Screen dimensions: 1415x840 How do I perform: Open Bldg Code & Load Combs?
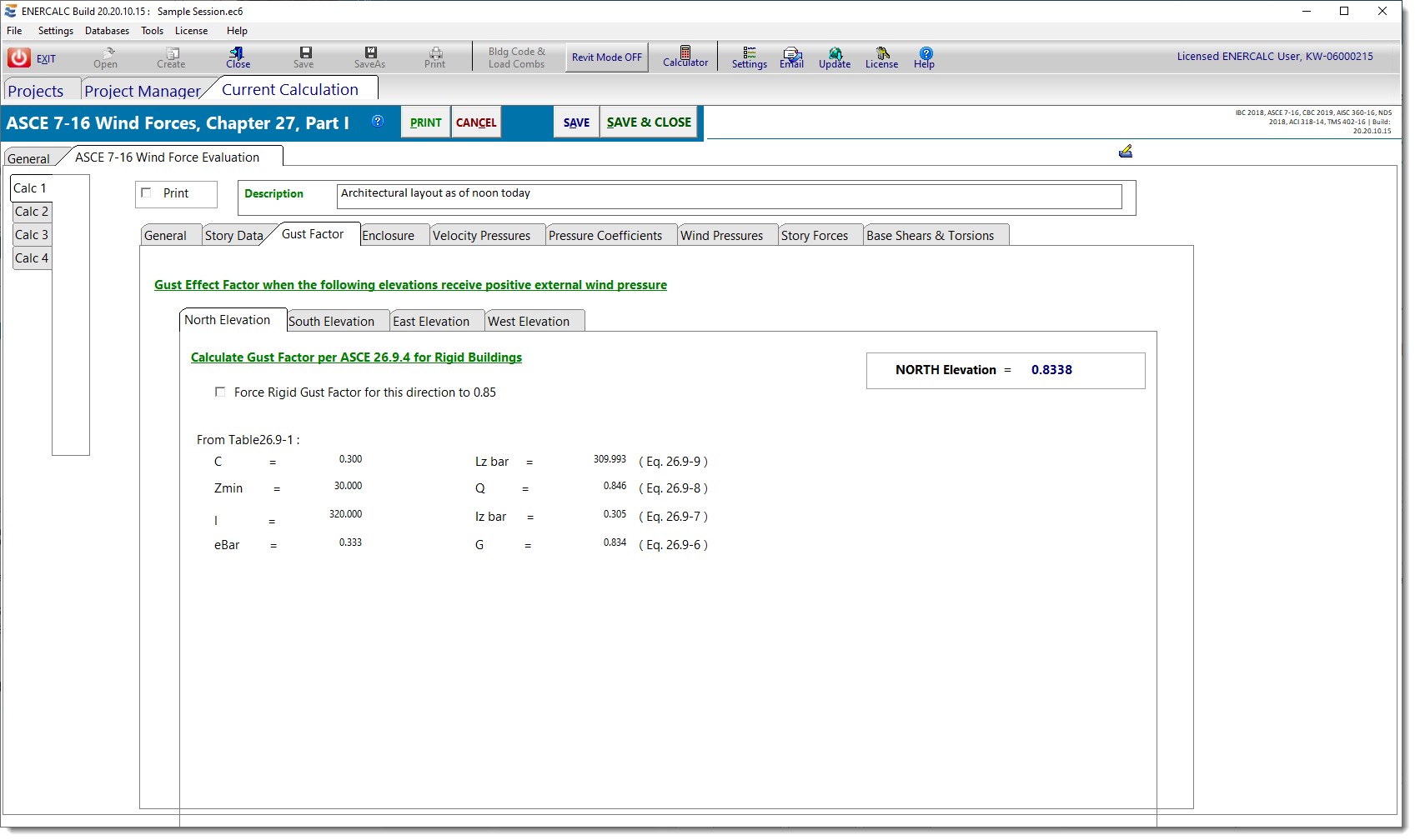click(x=517, y=57)
